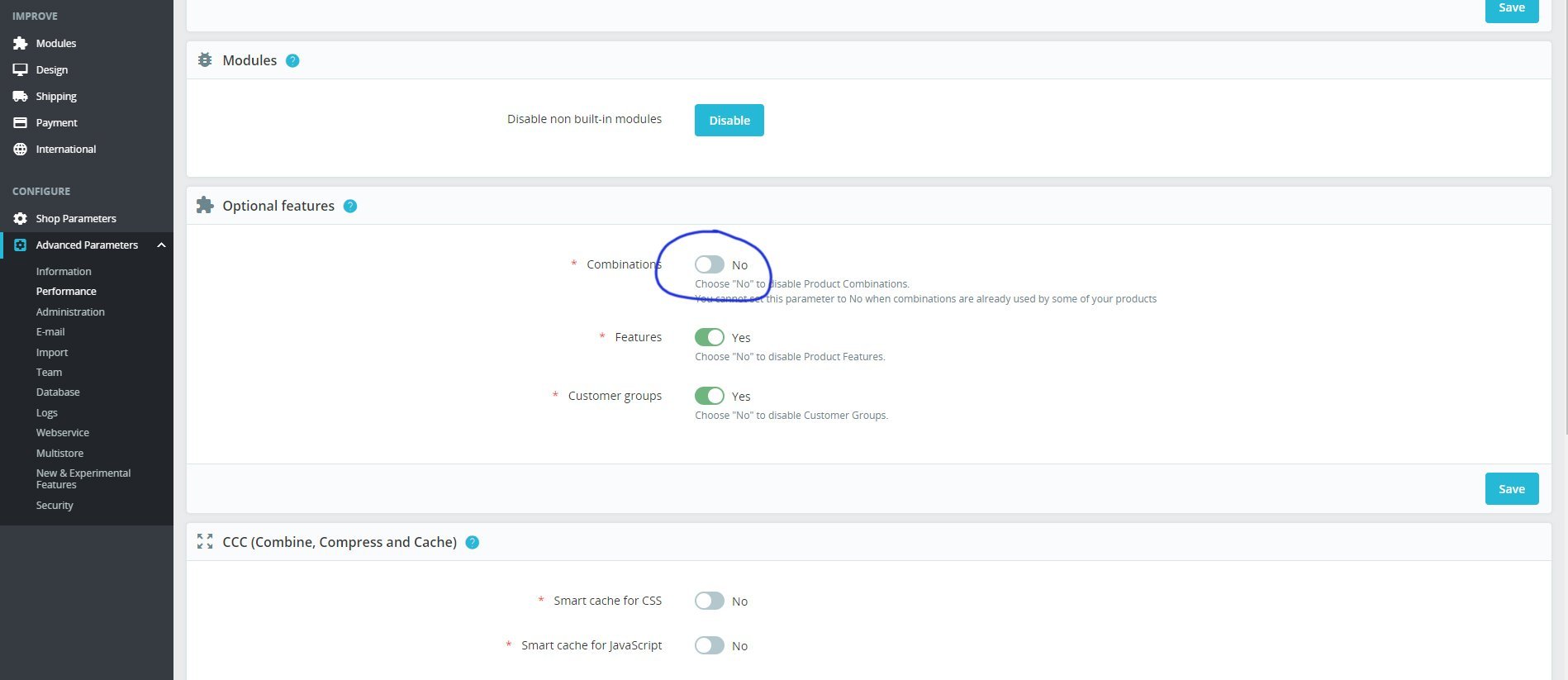Click the "Smart cache for JavaScript" label

[x=592, y=645]
